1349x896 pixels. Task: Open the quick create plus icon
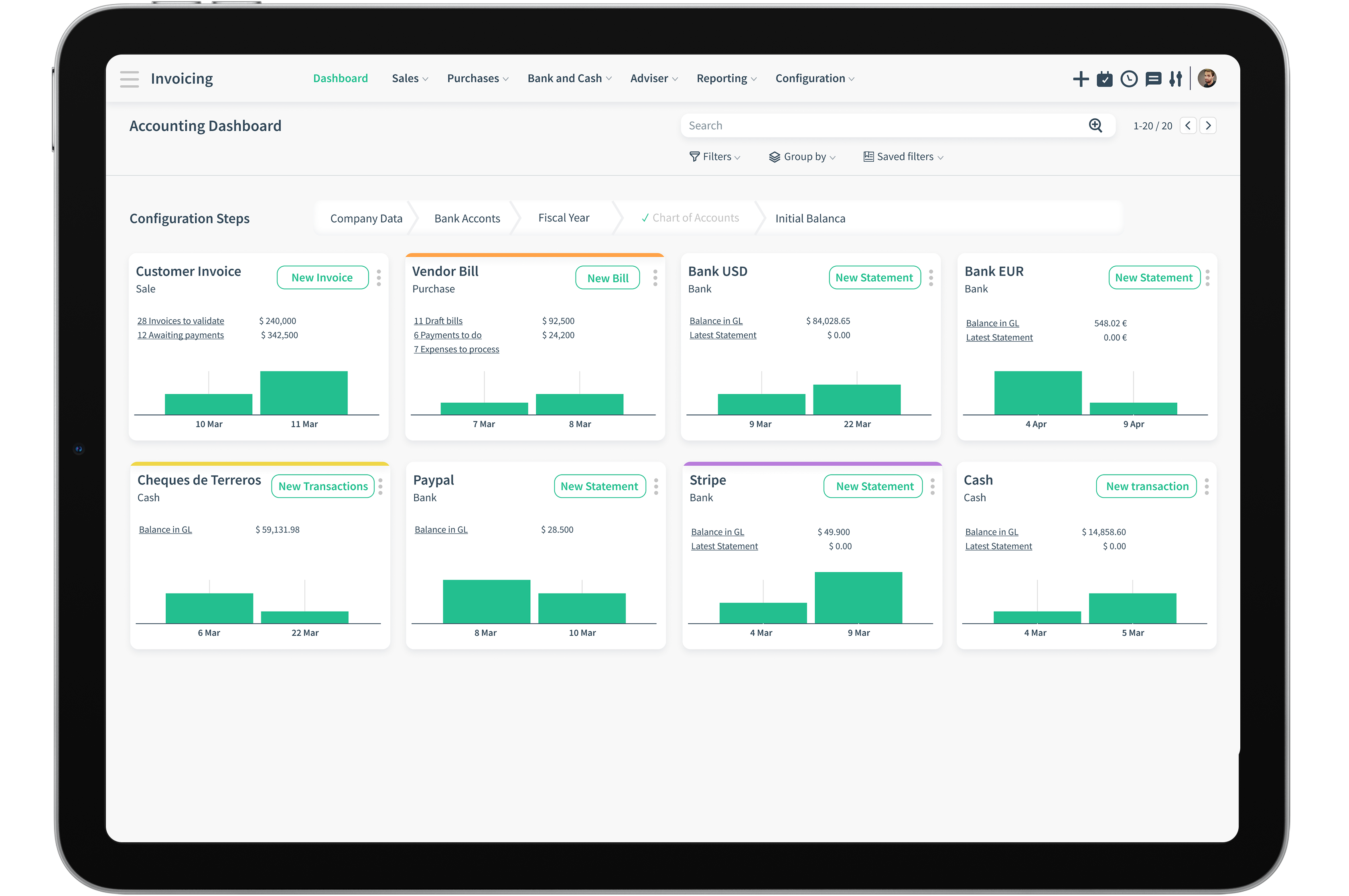[1081, 79]
